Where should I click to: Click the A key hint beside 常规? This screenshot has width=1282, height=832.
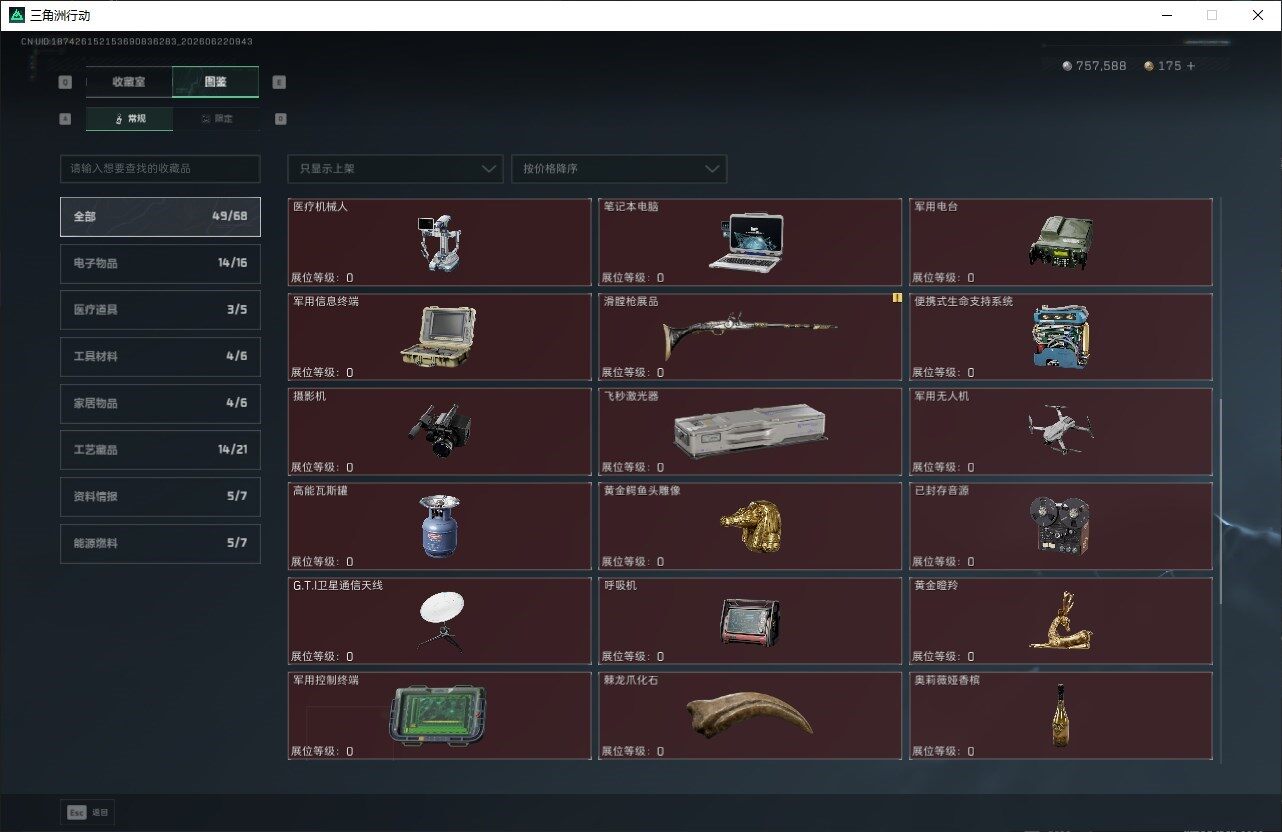(x=66, y=118)
